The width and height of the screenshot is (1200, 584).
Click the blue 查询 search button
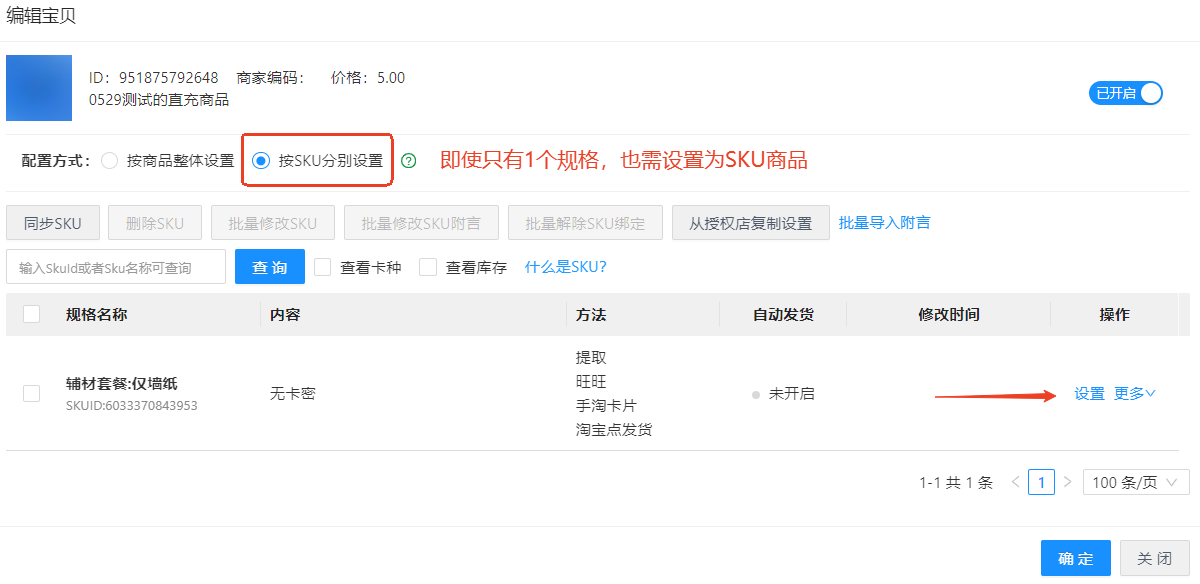point(270,267)
